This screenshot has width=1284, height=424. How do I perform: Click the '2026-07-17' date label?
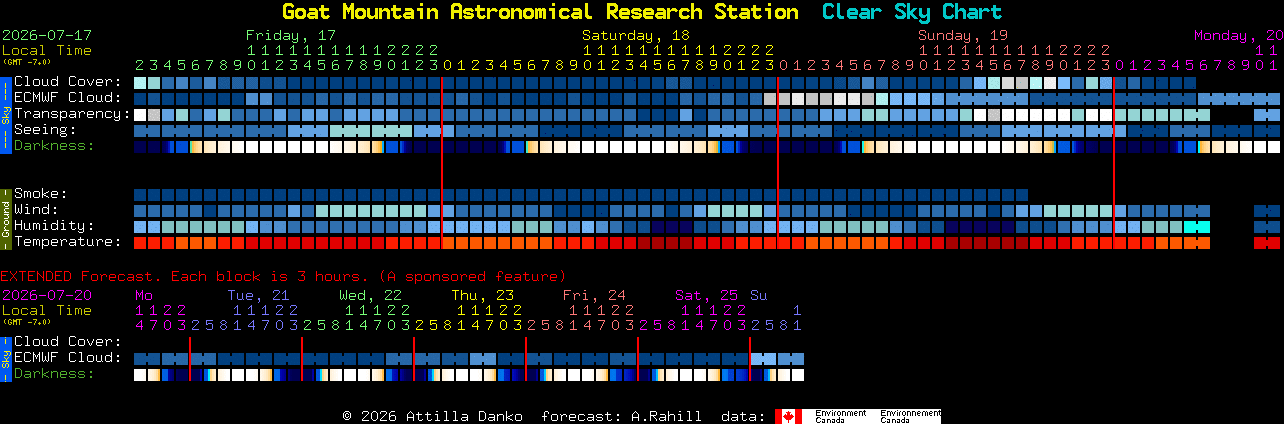[47, 35]
